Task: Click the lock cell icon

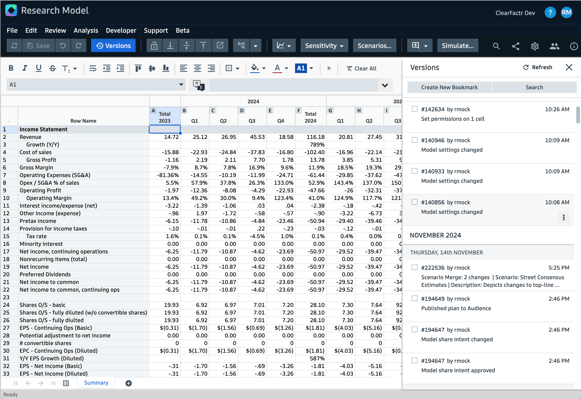Action: point(154,46)
